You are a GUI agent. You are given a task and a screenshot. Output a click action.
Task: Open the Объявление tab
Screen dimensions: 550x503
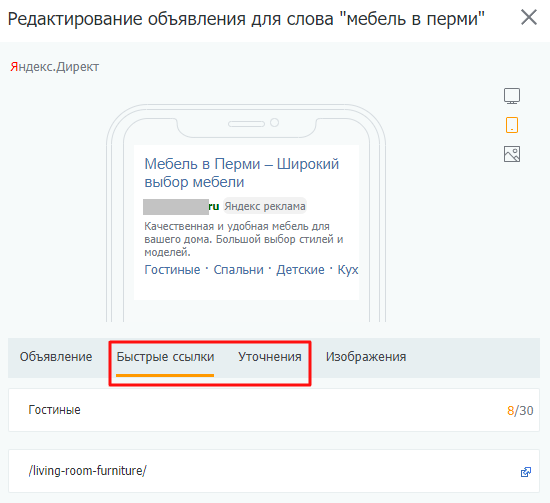tap(56, 357)
